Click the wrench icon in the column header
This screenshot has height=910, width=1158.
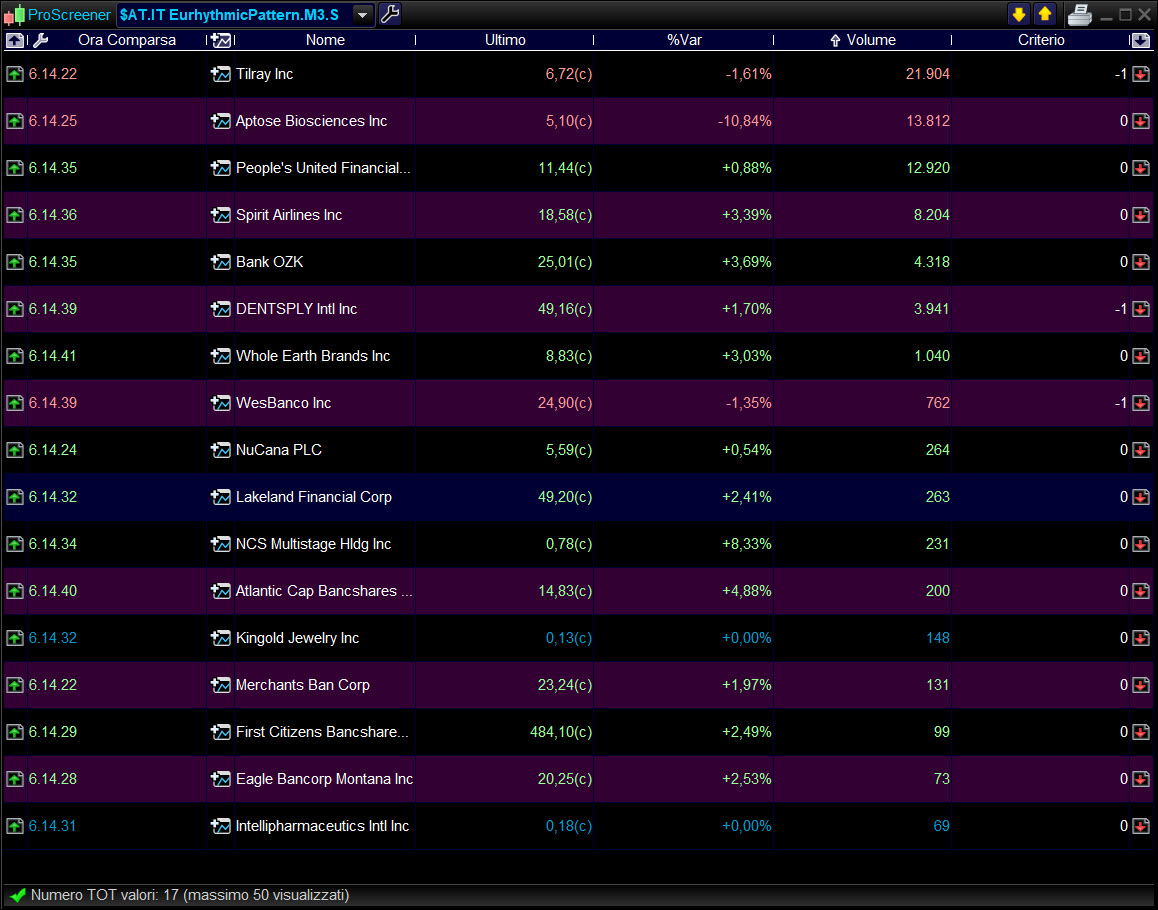(x=41, y=41)
